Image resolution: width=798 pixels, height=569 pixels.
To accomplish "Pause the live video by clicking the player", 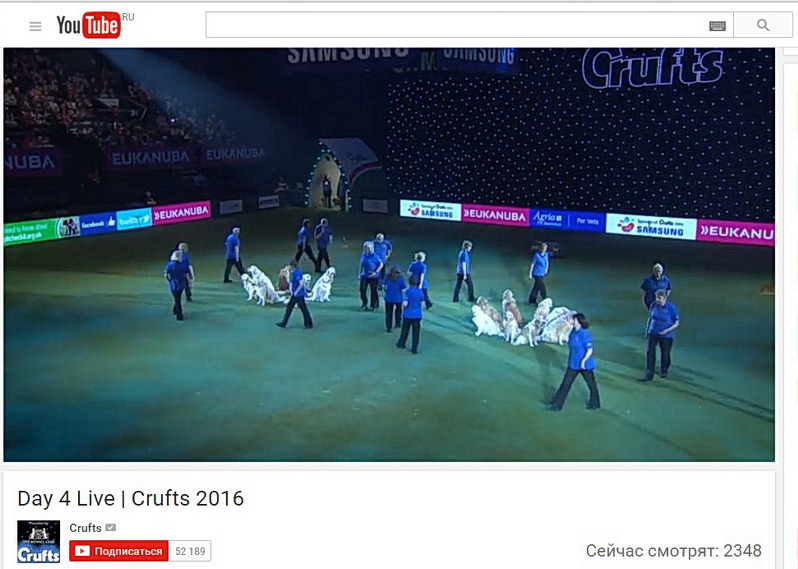I will click(389, 254).
